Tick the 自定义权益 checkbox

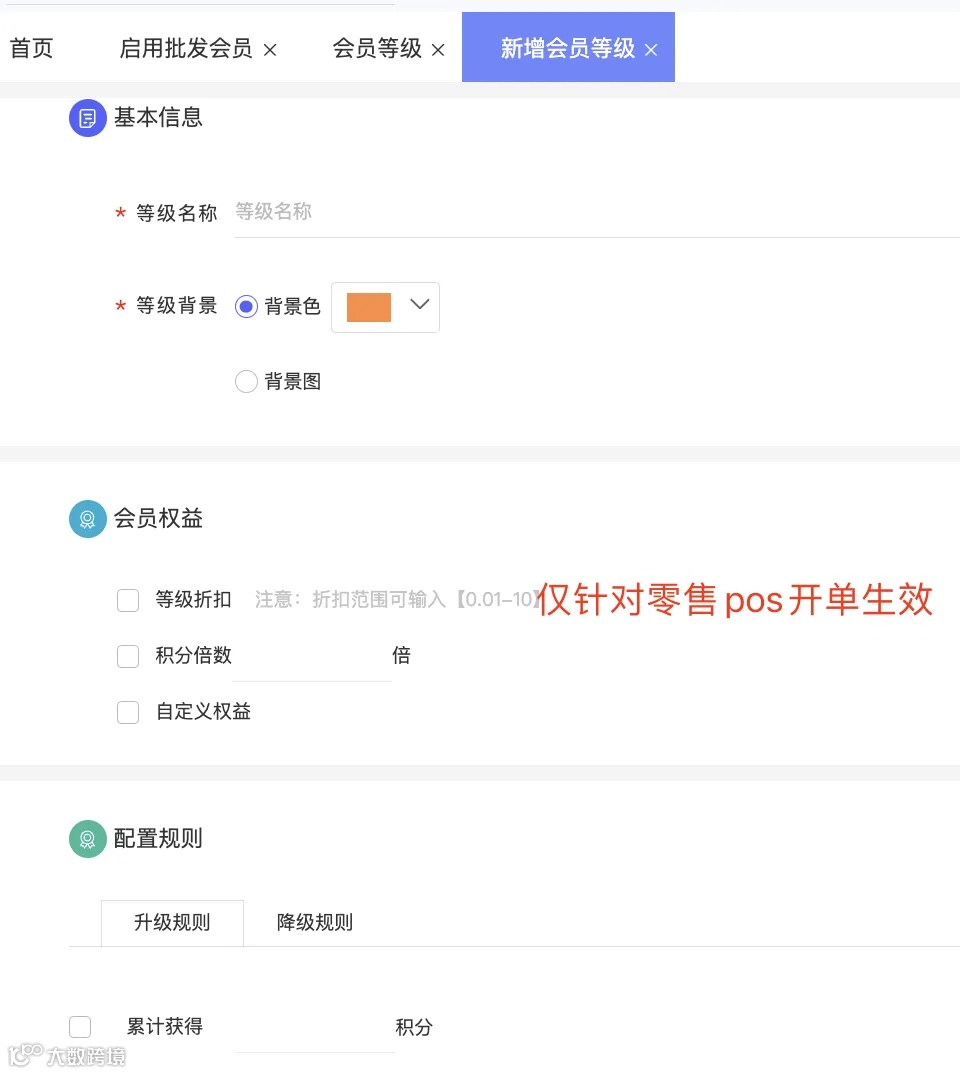click(x=128, y=712)
